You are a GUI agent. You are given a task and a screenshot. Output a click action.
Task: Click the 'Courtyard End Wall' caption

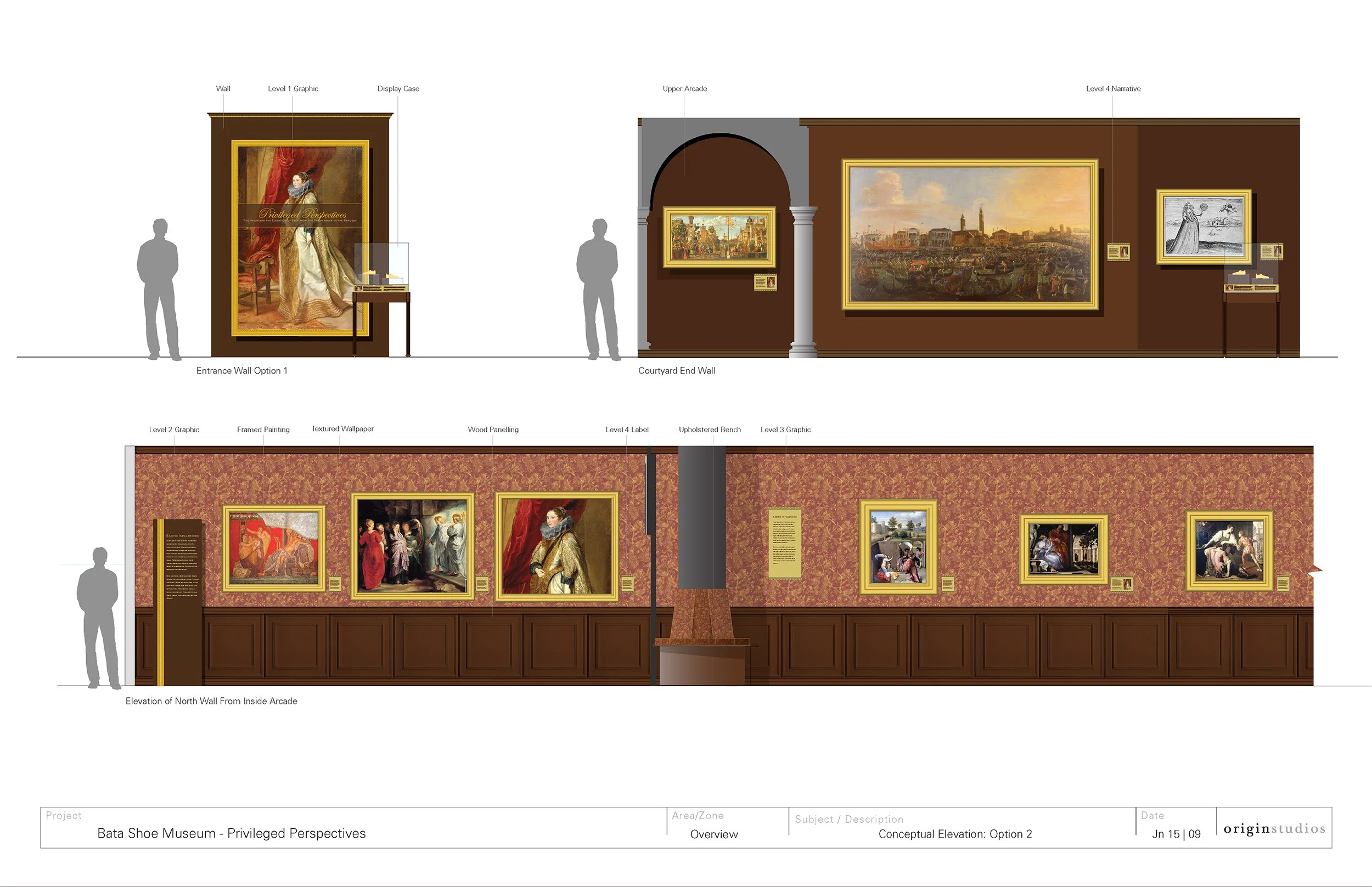(677, 371)
